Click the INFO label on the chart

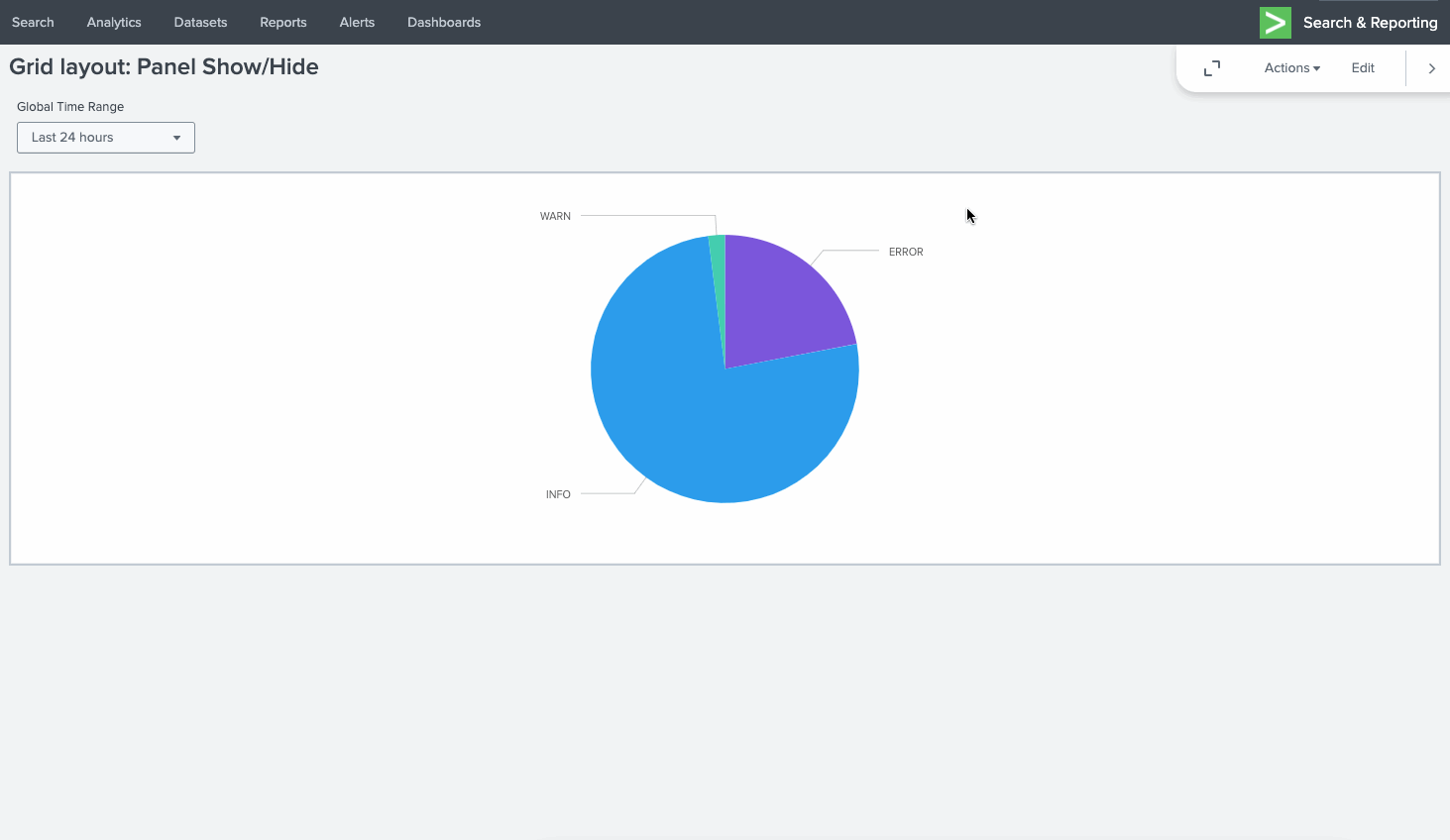coord(558,494)
